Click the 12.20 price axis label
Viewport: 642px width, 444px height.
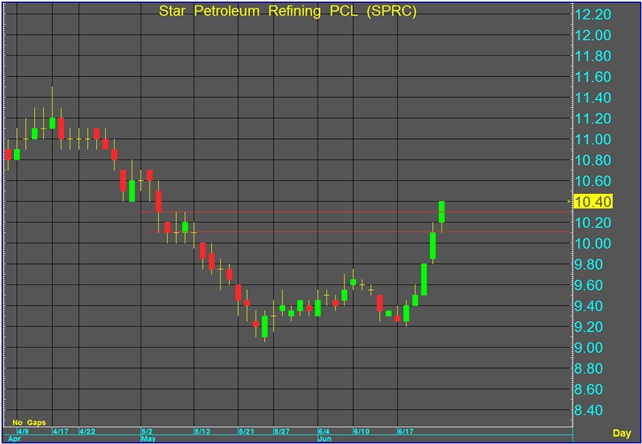[593, 14]
